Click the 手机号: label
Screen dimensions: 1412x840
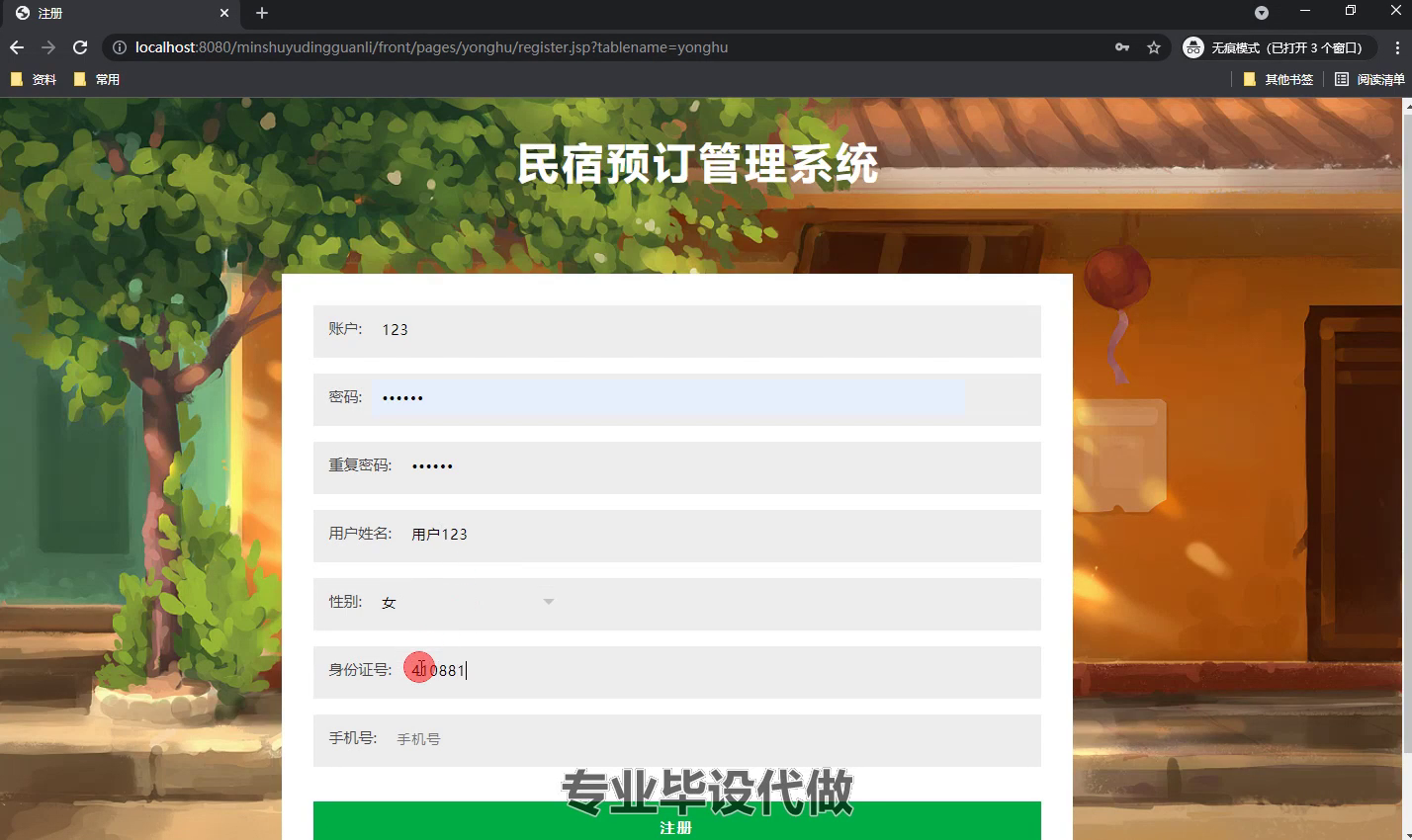coord(353,738)
